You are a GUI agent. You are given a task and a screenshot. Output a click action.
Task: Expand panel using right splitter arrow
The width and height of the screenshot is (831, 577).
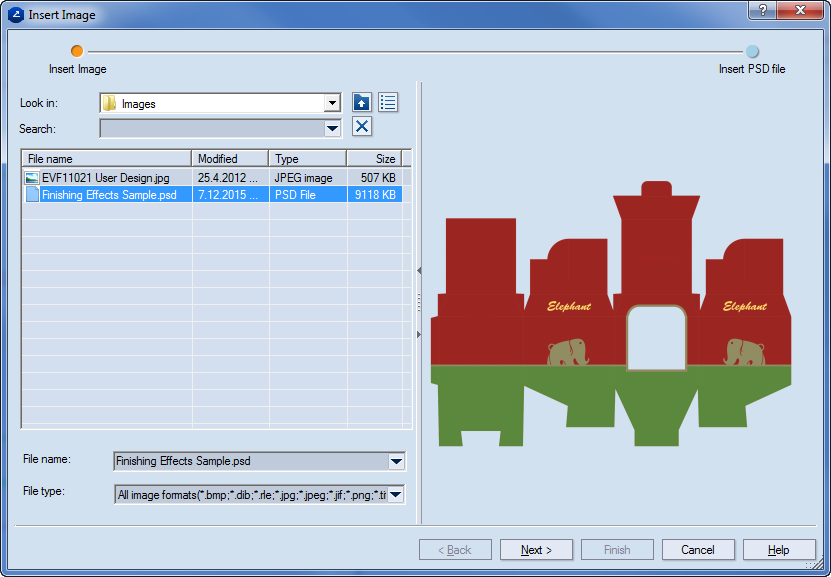(x=419, y=334)
